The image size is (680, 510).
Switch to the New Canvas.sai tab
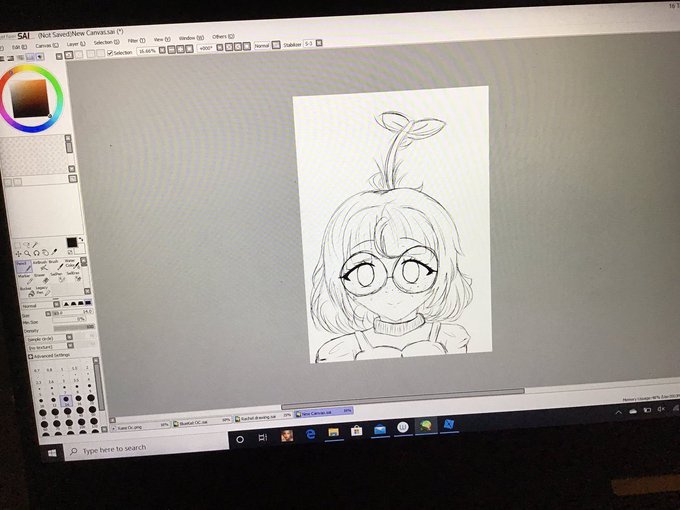(x=324, y=412)
